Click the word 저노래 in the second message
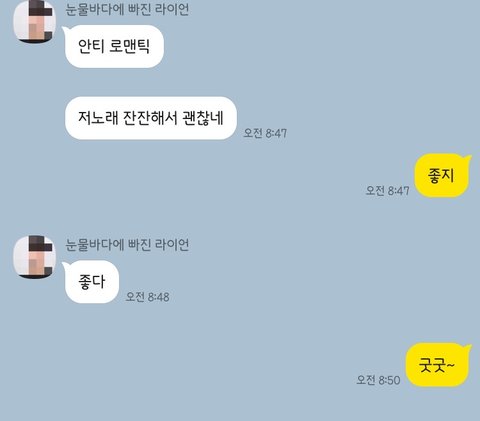Viewport: 480px width, 421px height. point(98,118)
